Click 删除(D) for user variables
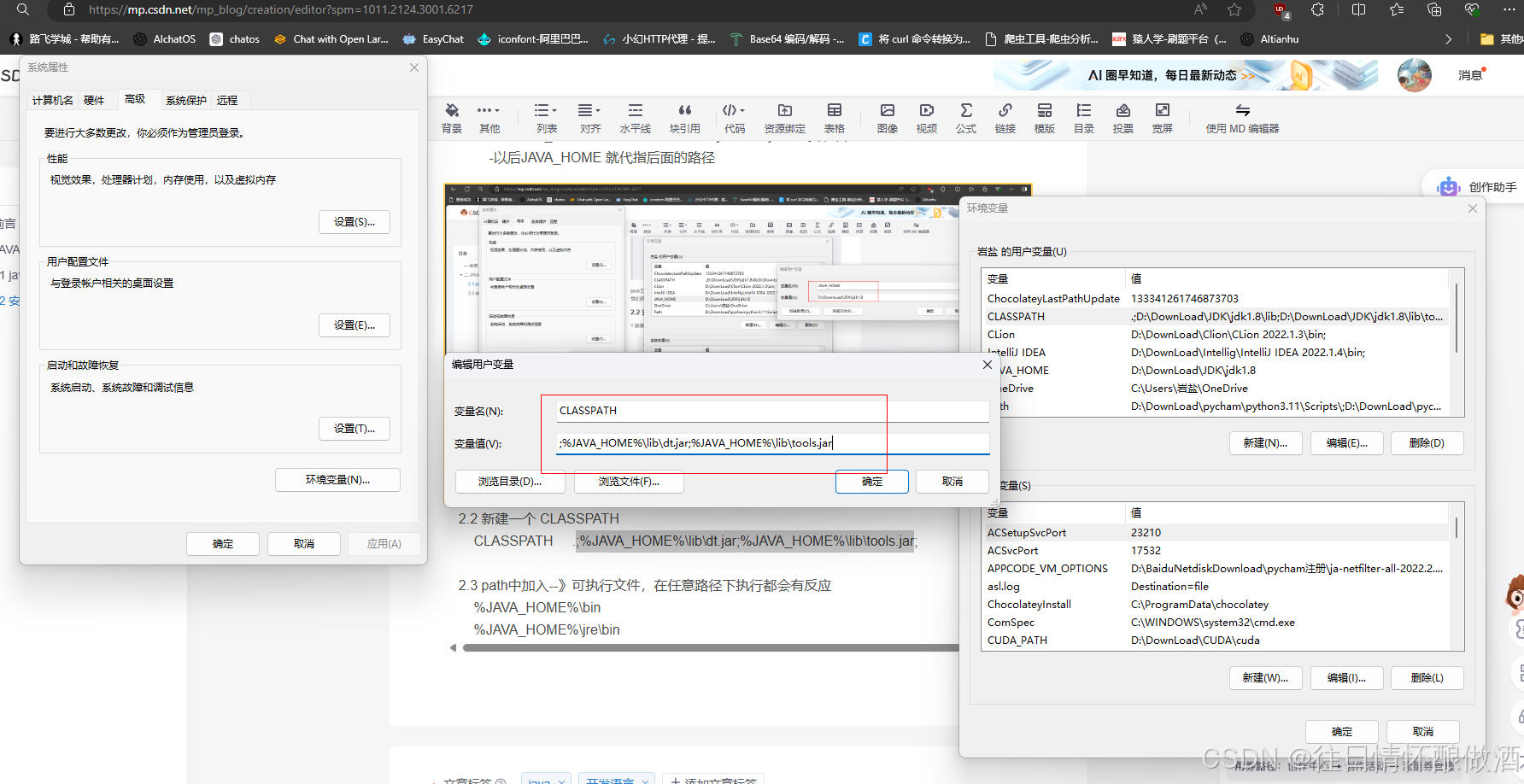This screenshot has height=784, width=1524. (x=1427, y=443)
